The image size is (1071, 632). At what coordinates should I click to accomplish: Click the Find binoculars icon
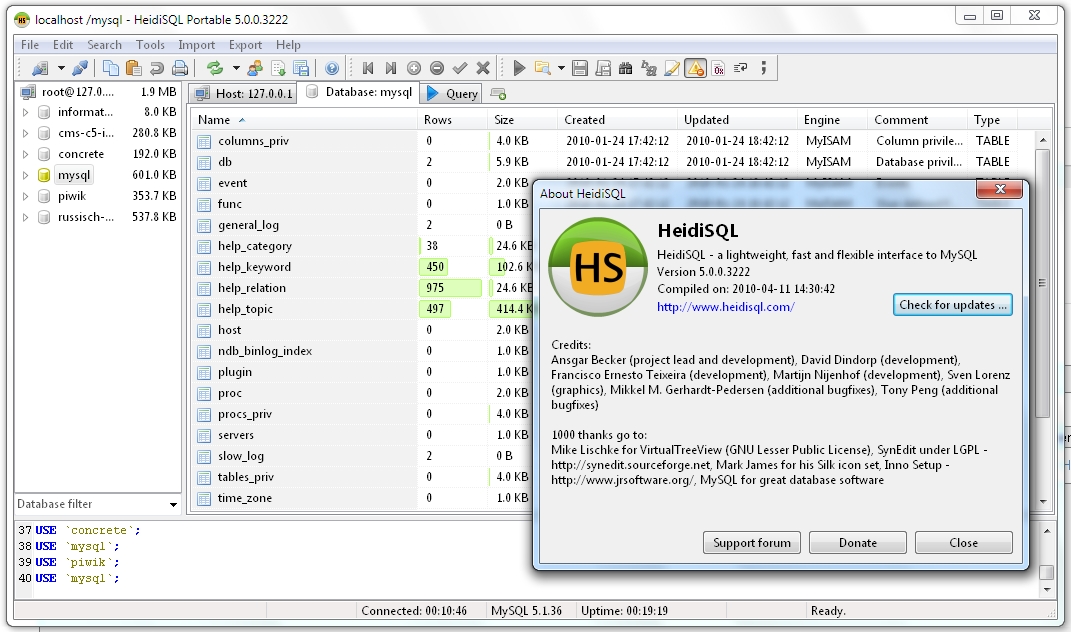(x=626, y=68)
